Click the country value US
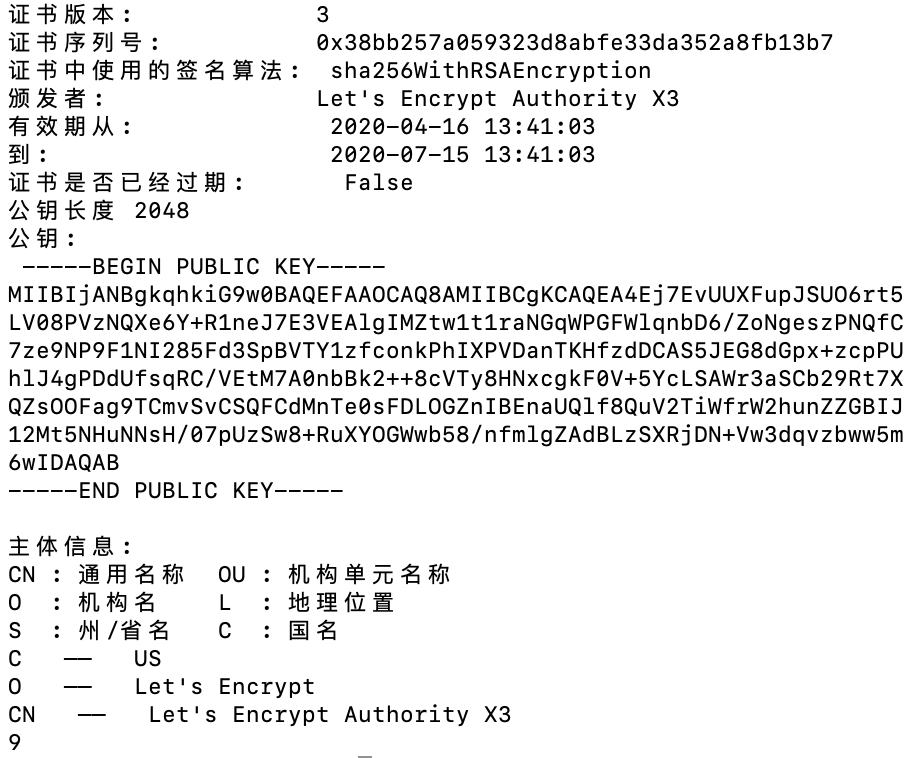 147,658
